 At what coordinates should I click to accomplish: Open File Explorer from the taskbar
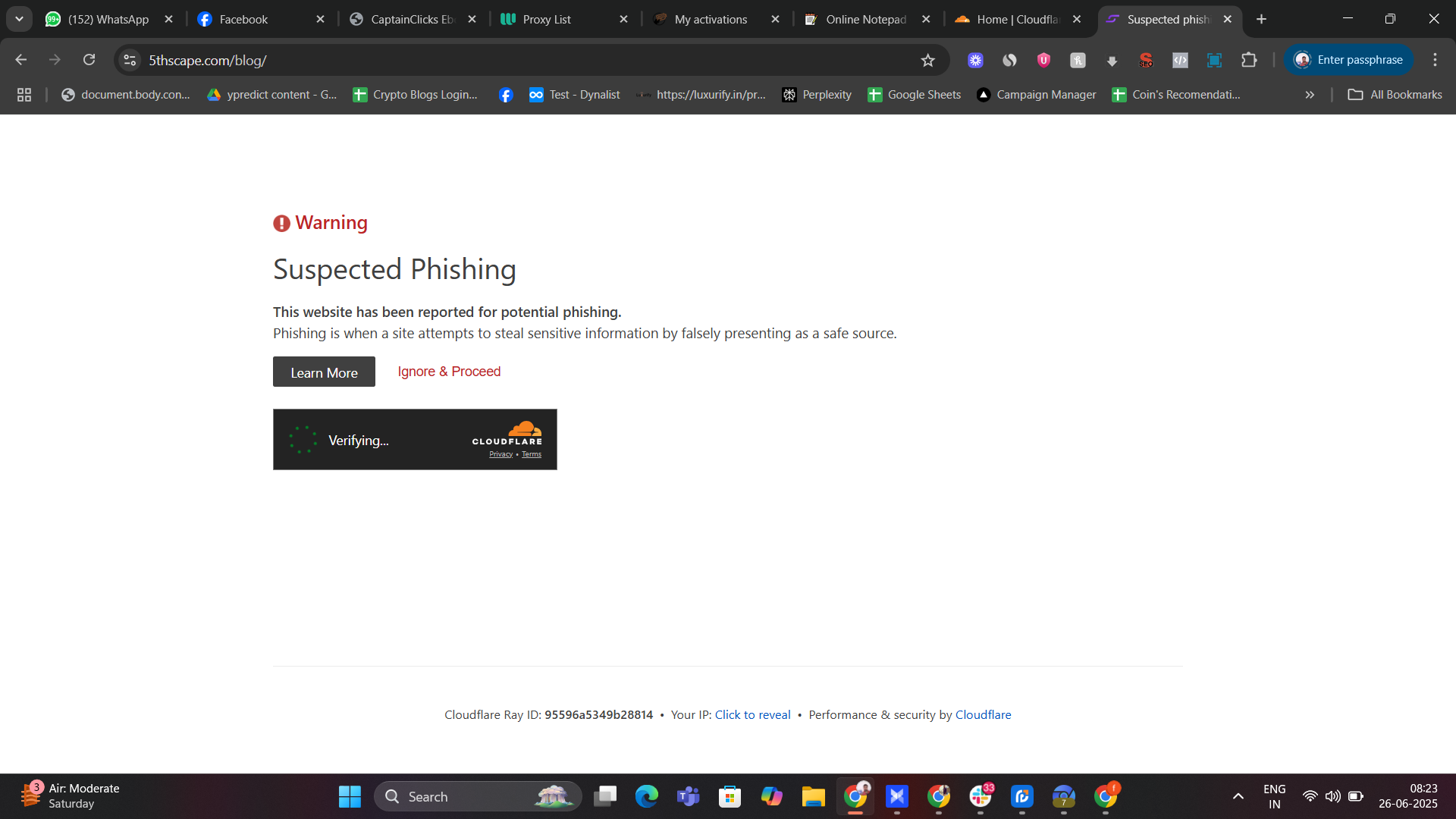[x=813, y=796]
